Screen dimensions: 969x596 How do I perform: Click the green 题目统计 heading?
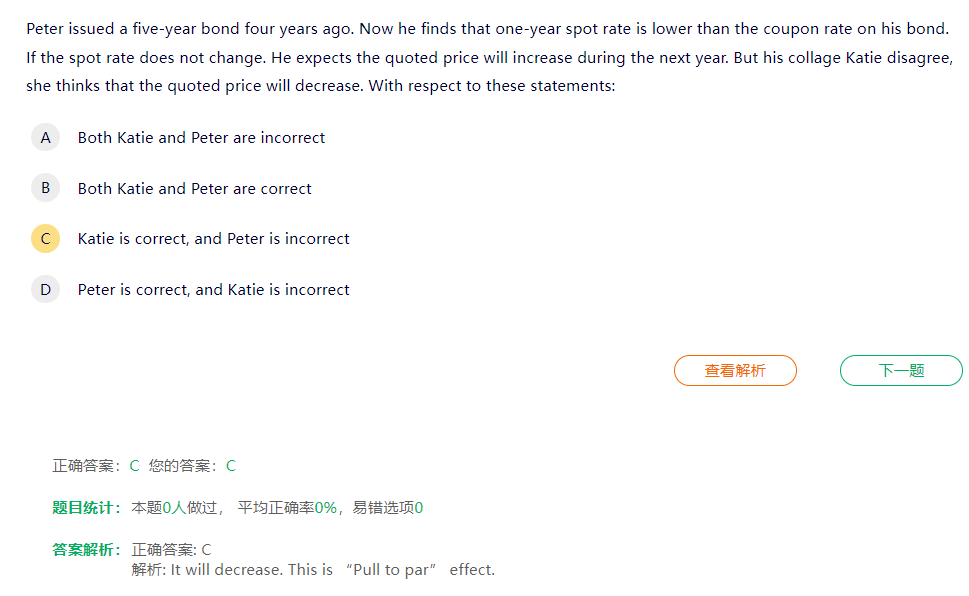coord(86,508)
